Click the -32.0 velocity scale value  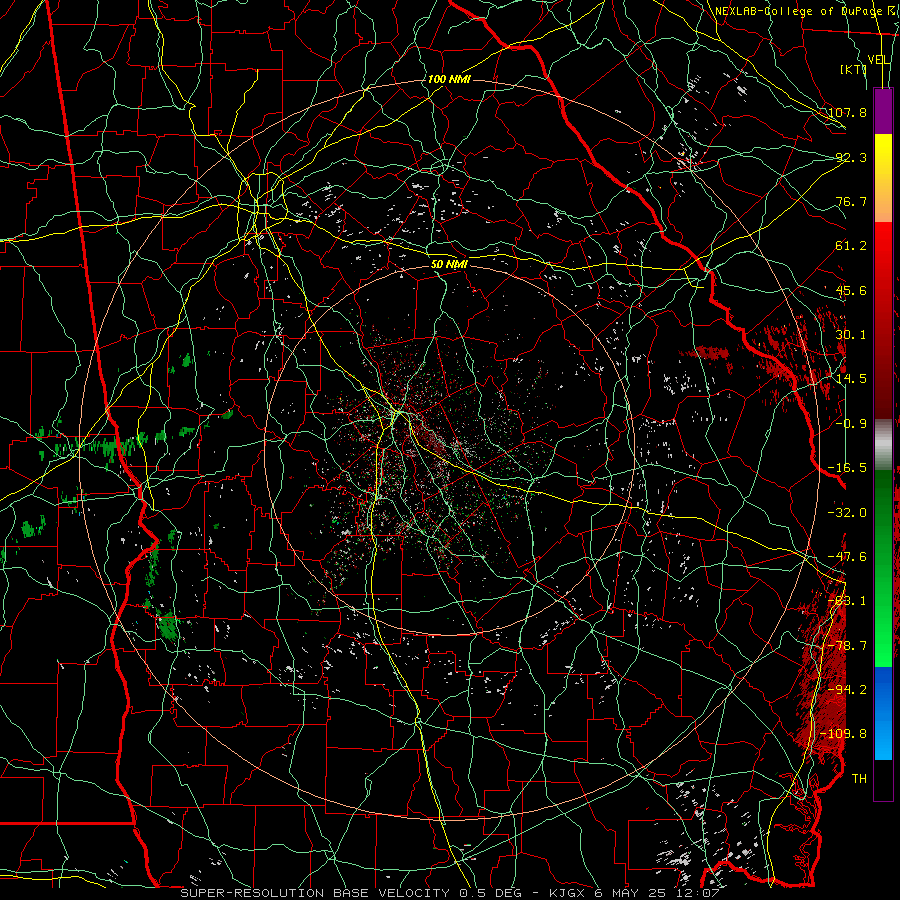click(x=848, y=513)
